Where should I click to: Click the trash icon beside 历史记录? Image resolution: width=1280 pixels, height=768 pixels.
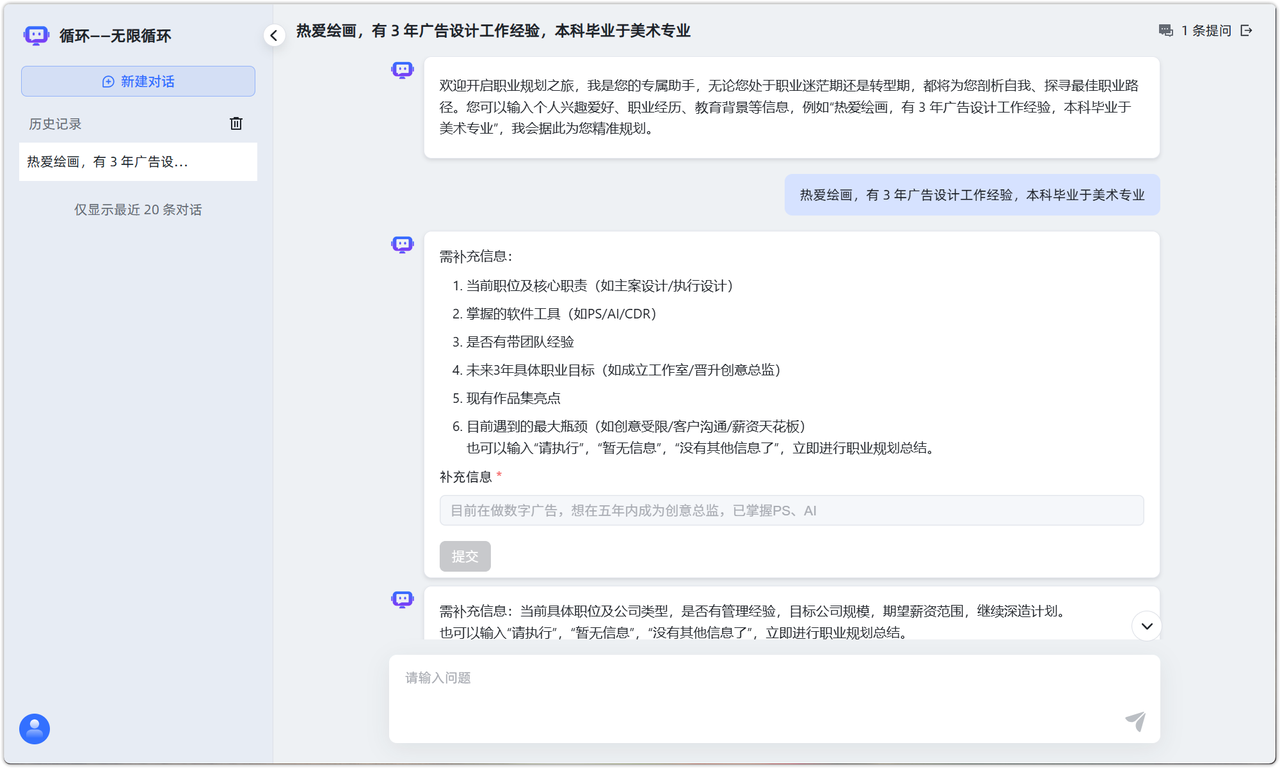pos(236,123)
